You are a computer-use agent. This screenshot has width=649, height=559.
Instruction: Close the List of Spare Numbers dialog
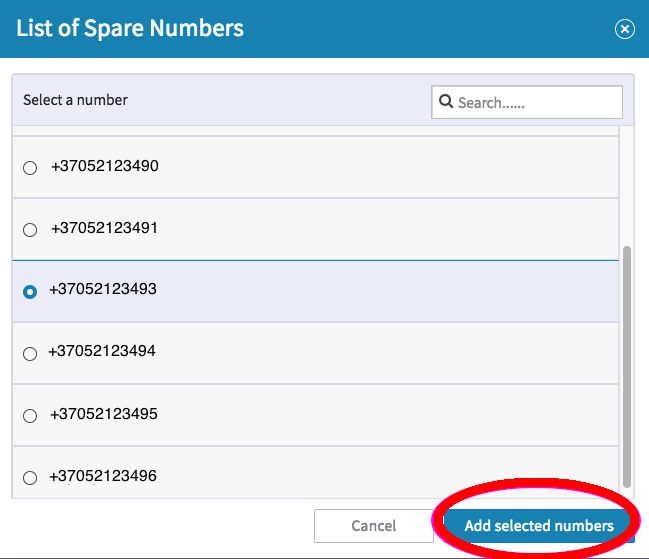click(625, 29)
